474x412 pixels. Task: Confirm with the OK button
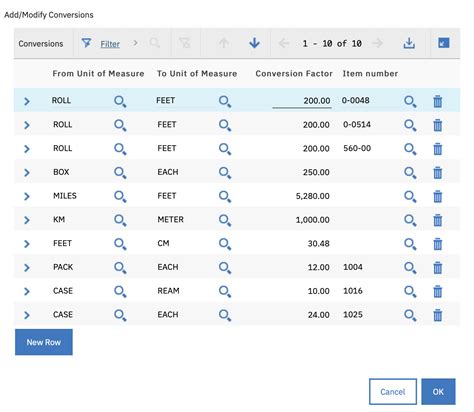click(438, 392)
